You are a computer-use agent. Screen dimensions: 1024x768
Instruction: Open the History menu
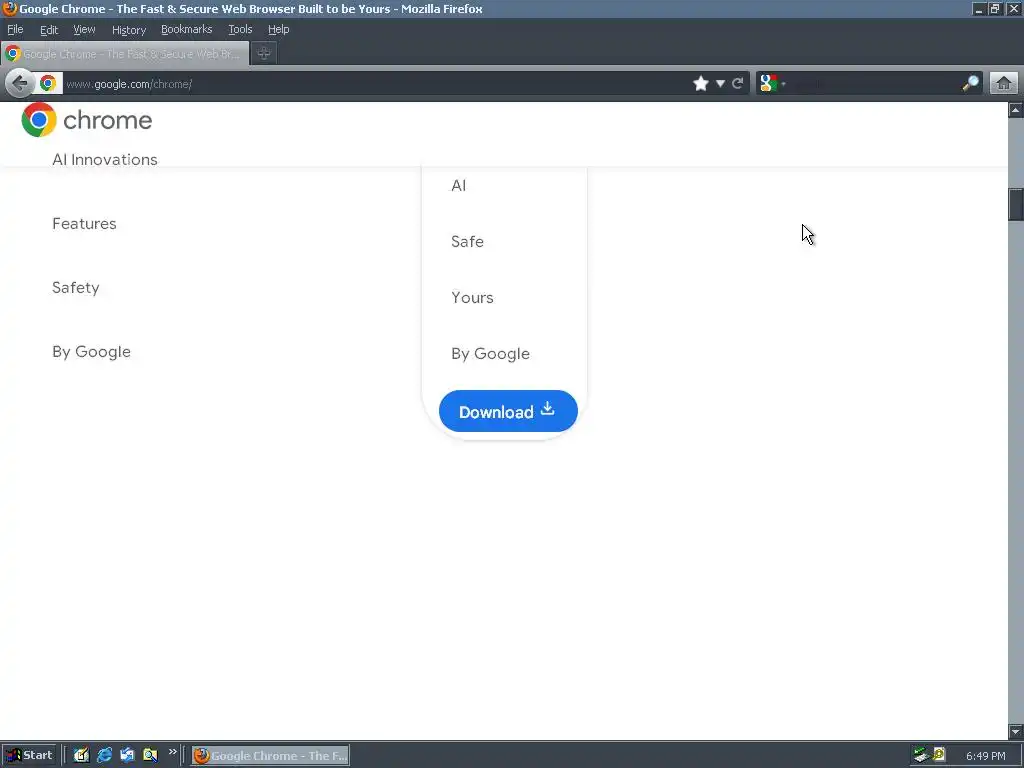129,29
